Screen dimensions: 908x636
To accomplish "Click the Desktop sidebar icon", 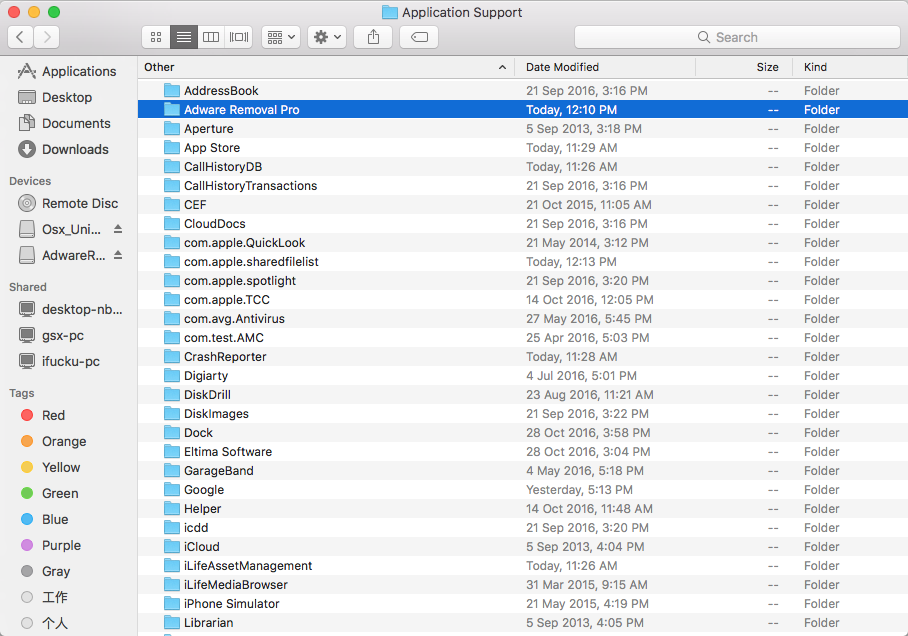I will pos(62,97).
